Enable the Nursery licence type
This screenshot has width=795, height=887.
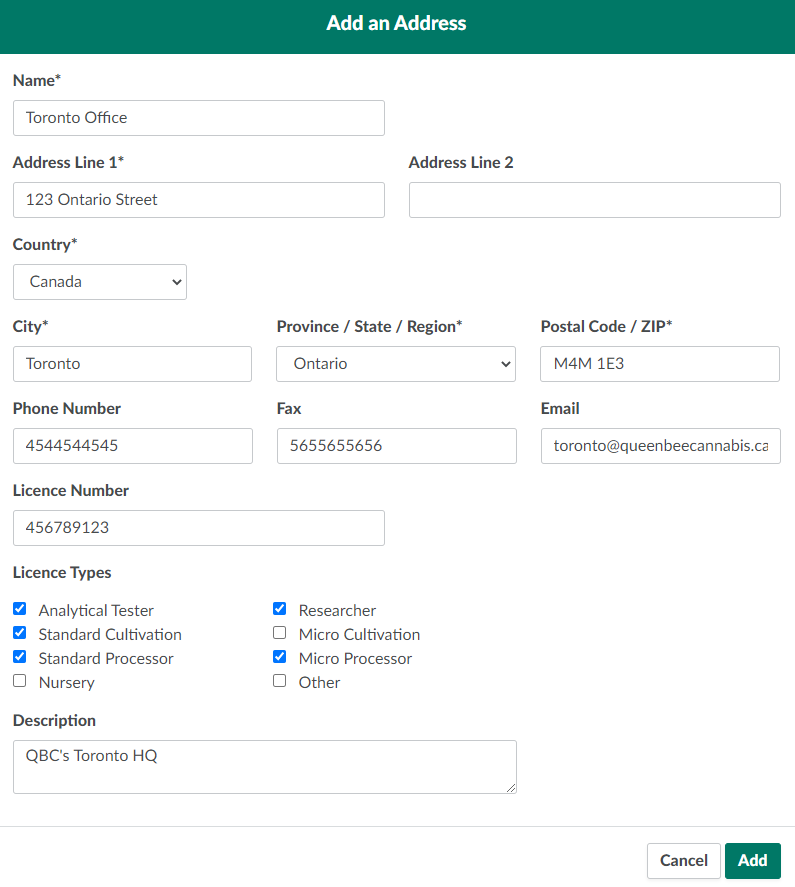[20, 681]
